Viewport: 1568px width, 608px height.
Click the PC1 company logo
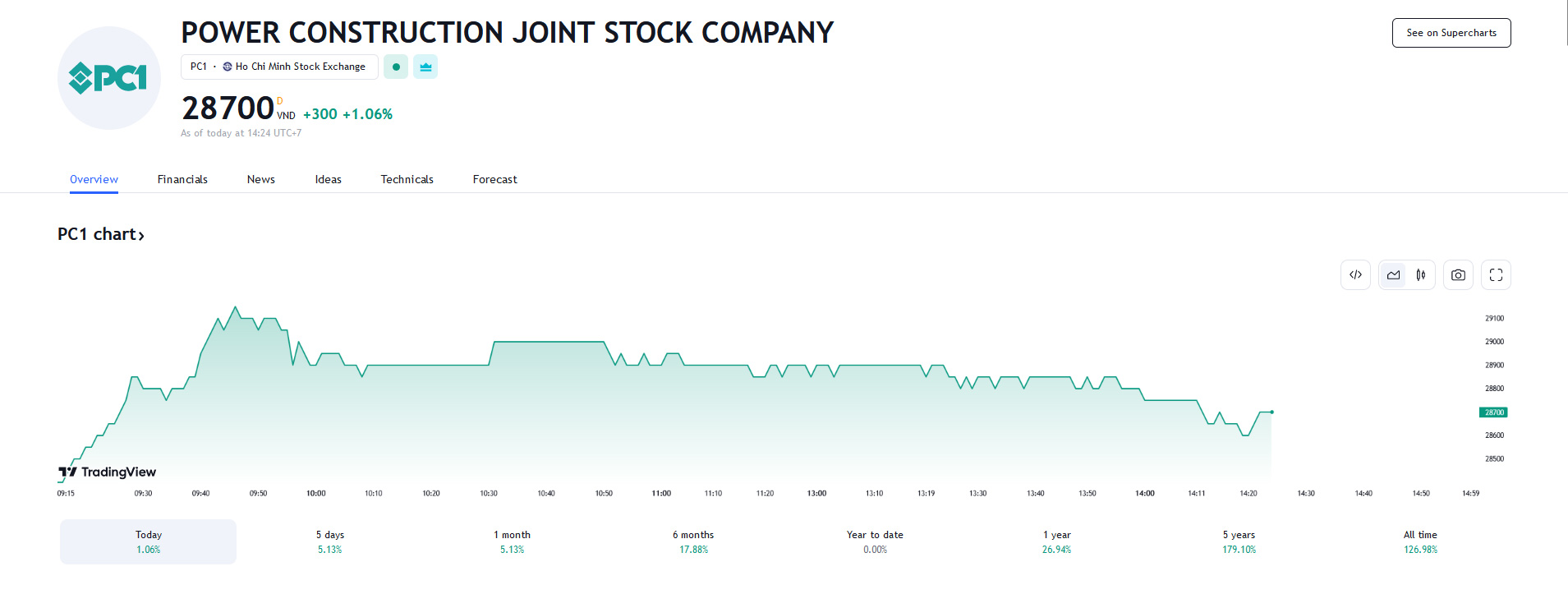(108, 78)
